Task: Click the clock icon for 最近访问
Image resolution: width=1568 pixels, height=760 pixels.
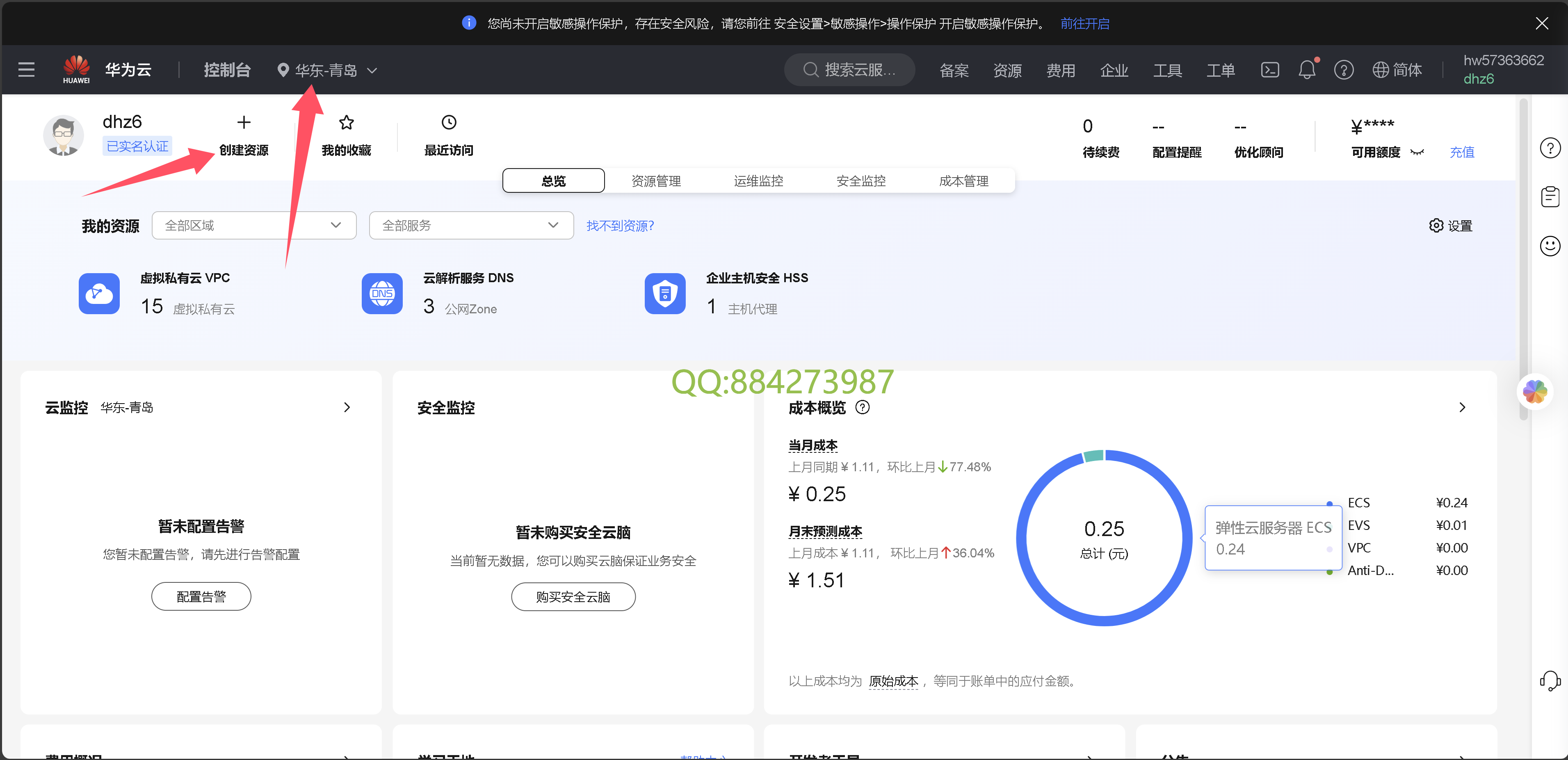Action: tap(449, 122)
